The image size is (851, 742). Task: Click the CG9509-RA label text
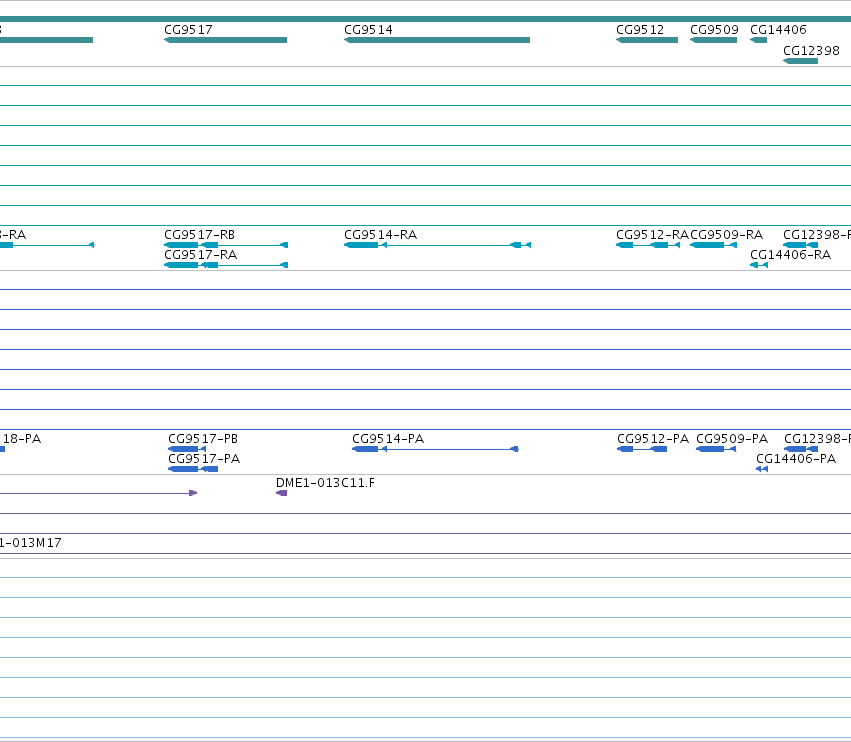click(x=727, y=235)
